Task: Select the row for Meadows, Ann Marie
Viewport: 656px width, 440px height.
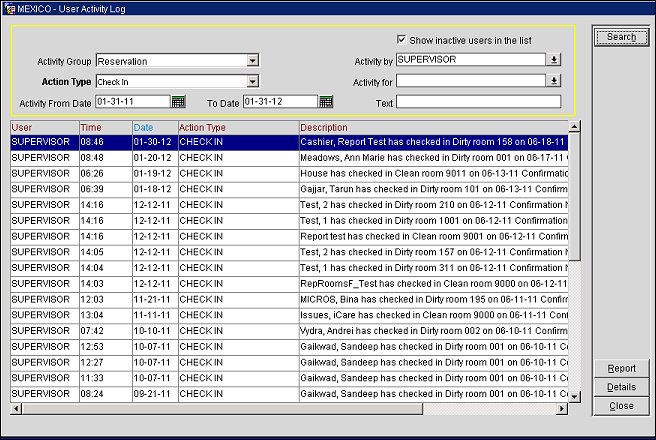Action: click(289, 158)
